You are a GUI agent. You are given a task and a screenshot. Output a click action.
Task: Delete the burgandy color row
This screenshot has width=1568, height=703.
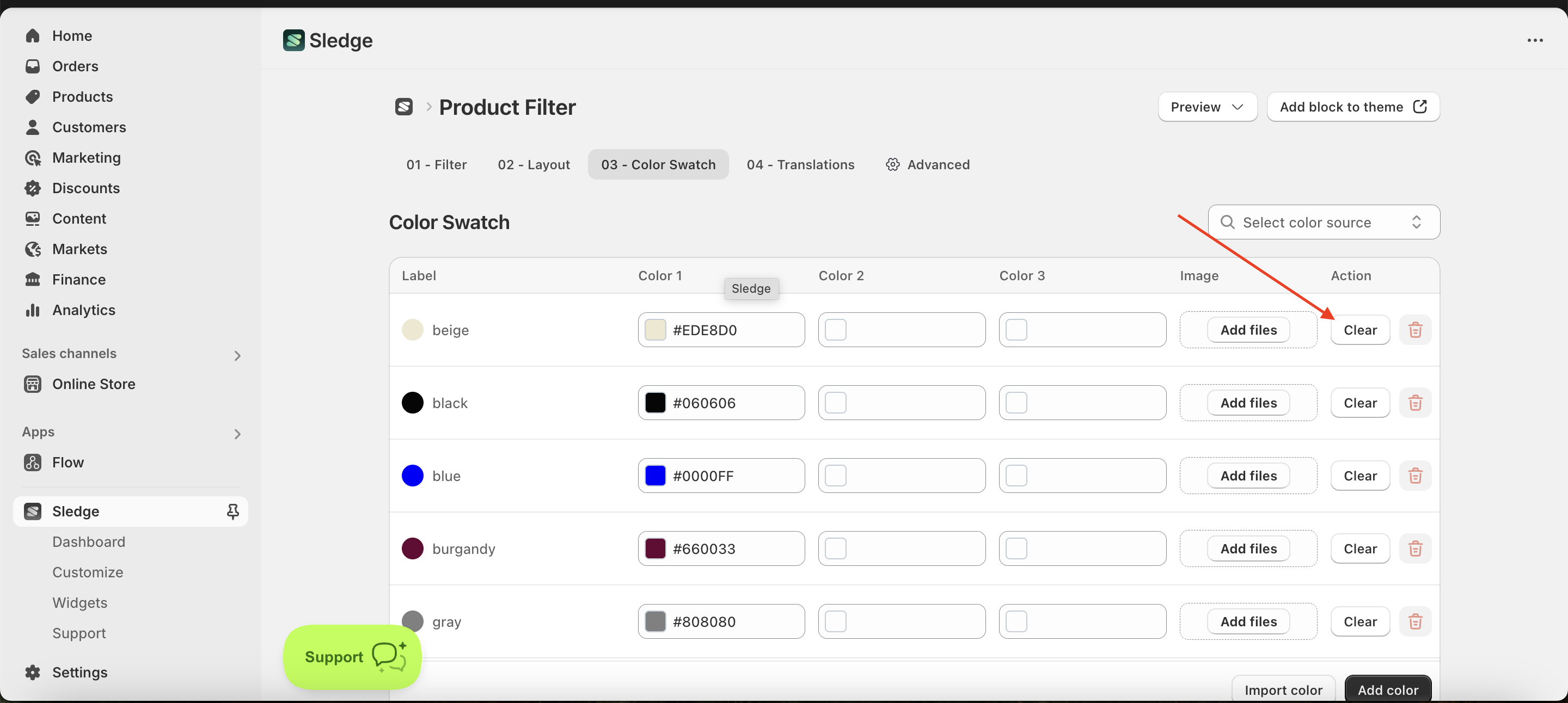[x=1415, y=548]
